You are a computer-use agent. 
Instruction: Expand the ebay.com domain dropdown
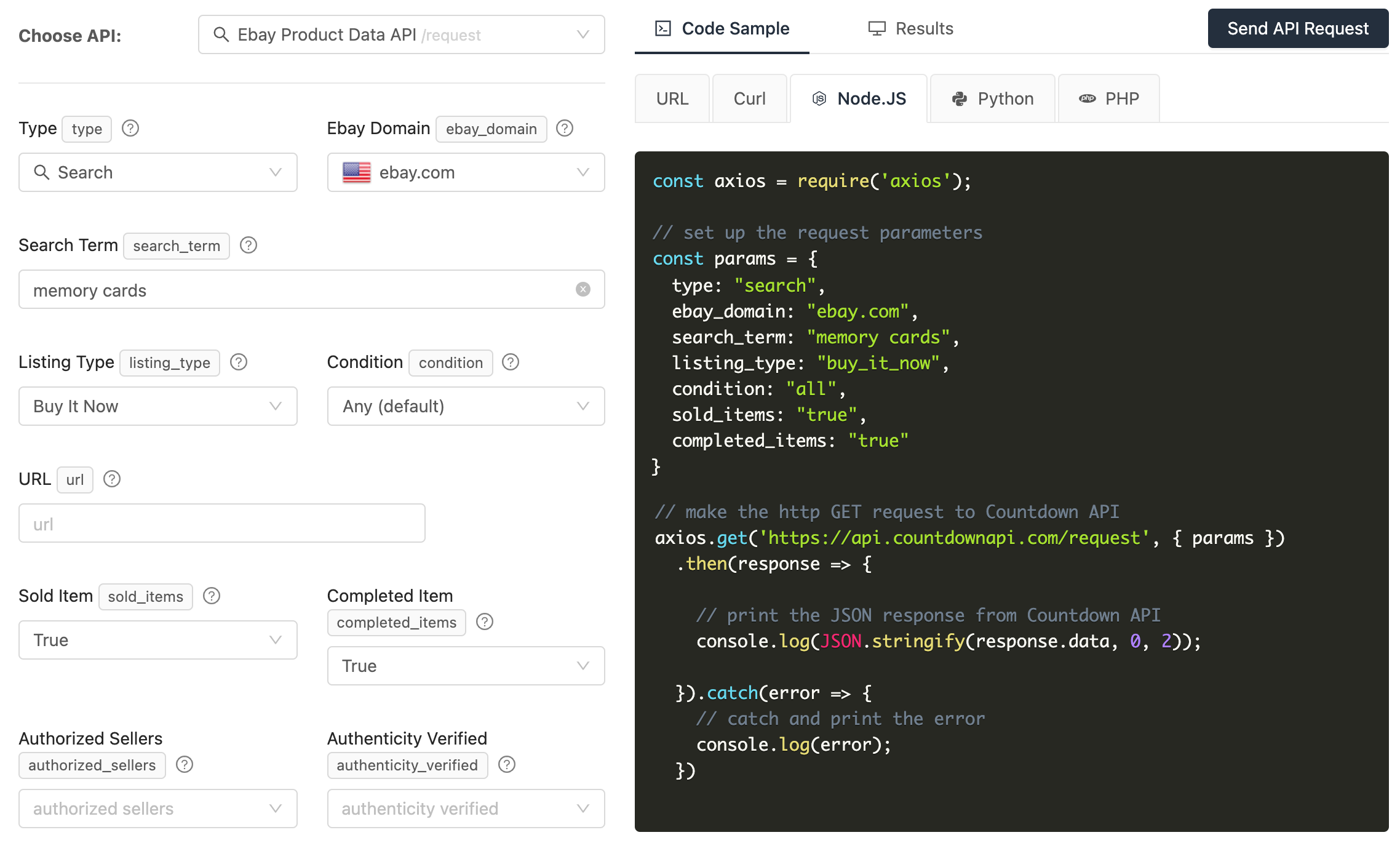click(466, 172)
